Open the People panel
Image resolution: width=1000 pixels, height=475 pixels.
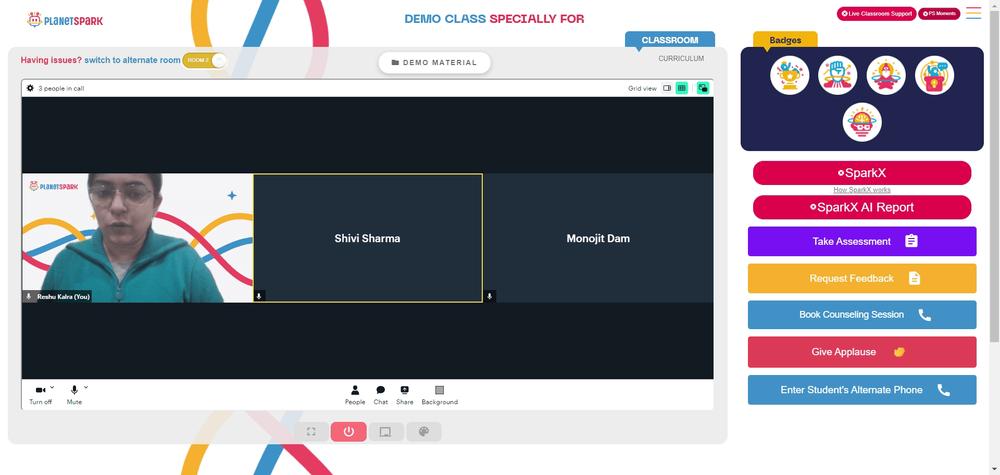tap(355, 395)
